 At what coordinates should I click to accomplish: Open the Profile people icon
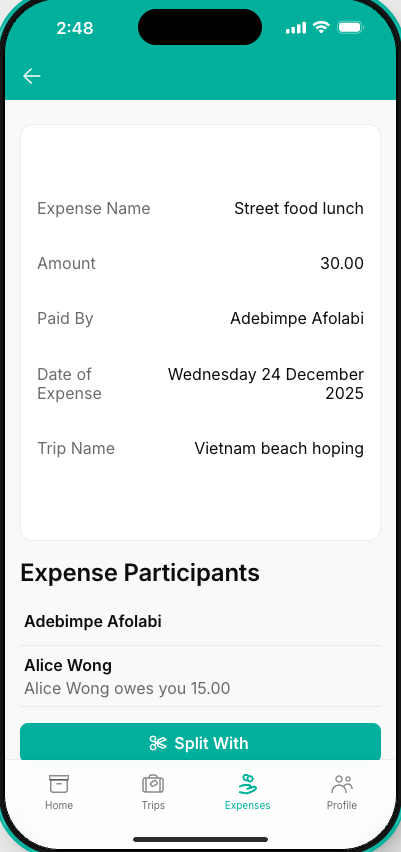coord(342,784)
